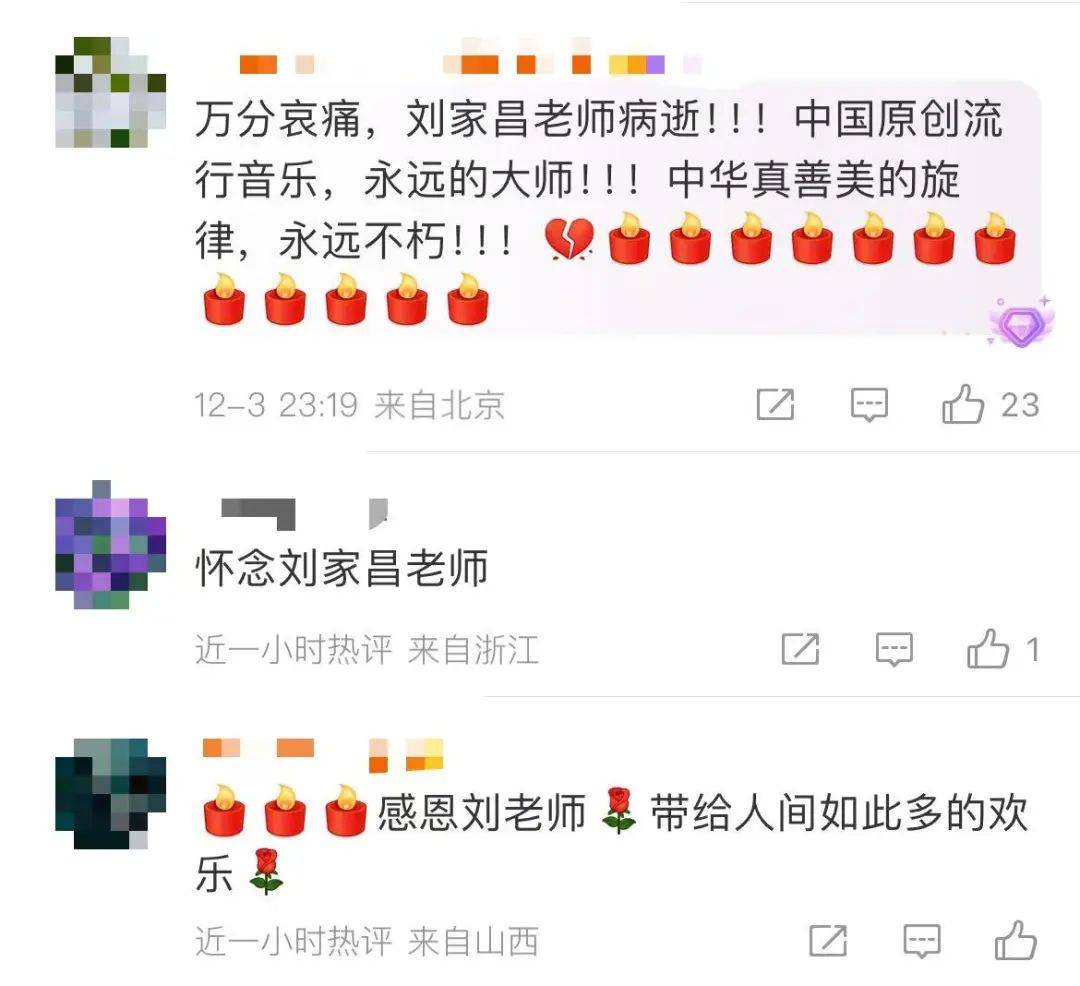Tap the purple diamond VIP badge
The width and height of the screenshot is (1080, 986).
point(1021,322)
